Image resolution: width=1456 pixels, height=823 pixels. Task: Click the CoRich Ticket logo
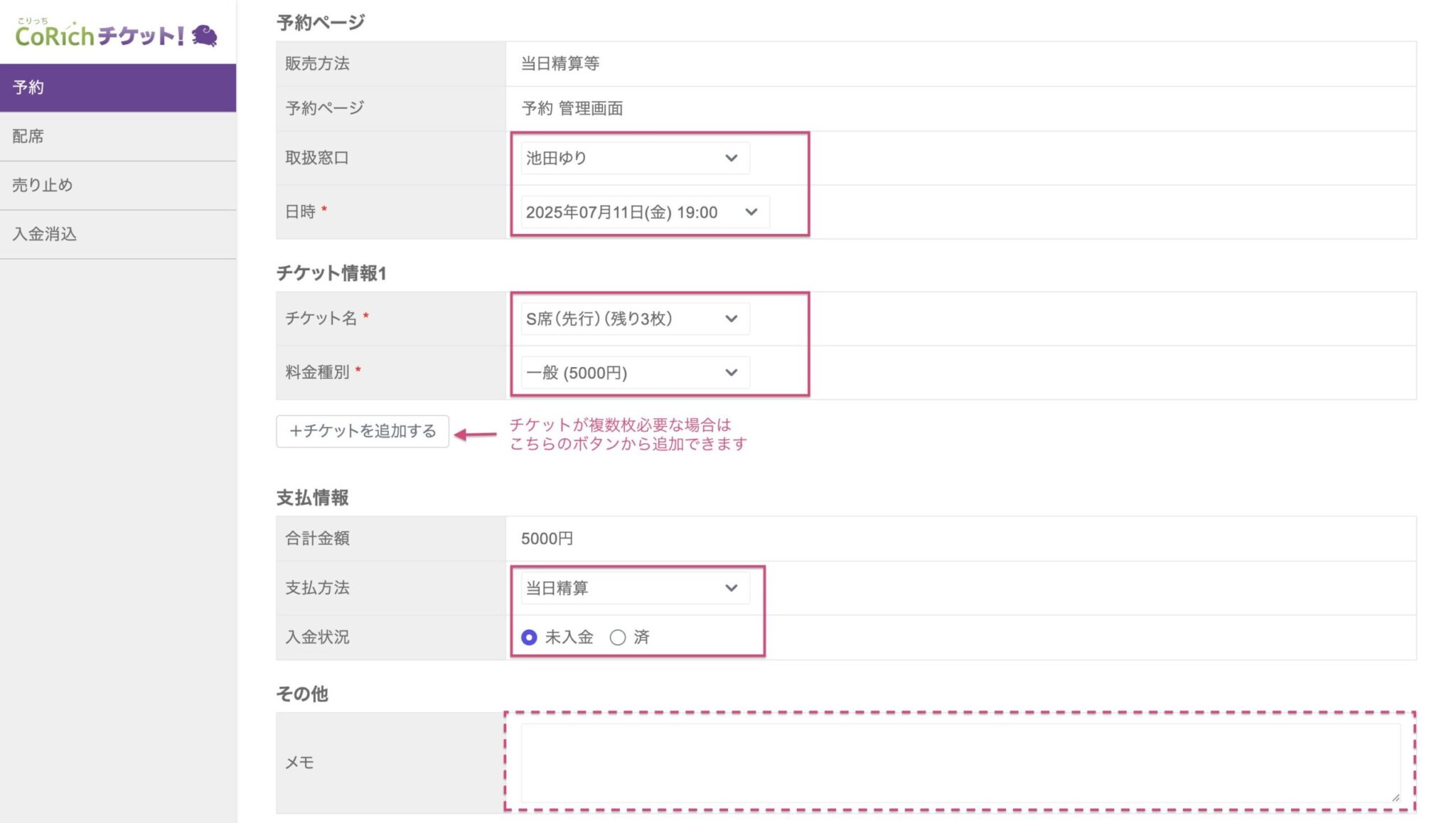pyautogui.click(x=100, y=35)
